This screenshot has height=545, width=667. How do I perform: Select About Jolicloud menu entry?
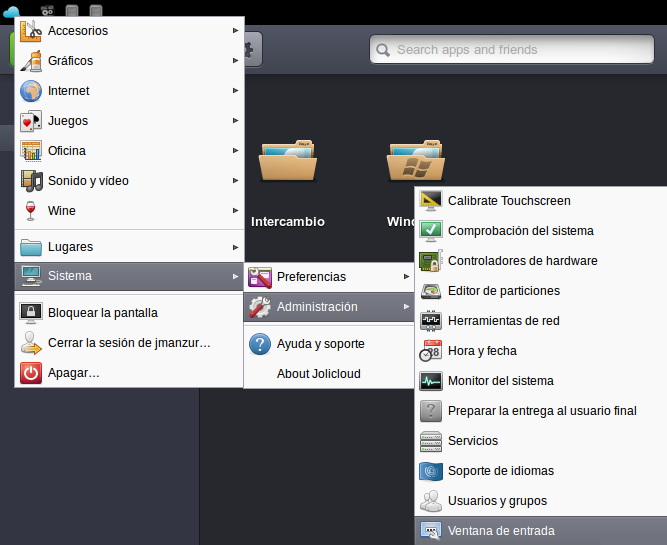[329, 374]
